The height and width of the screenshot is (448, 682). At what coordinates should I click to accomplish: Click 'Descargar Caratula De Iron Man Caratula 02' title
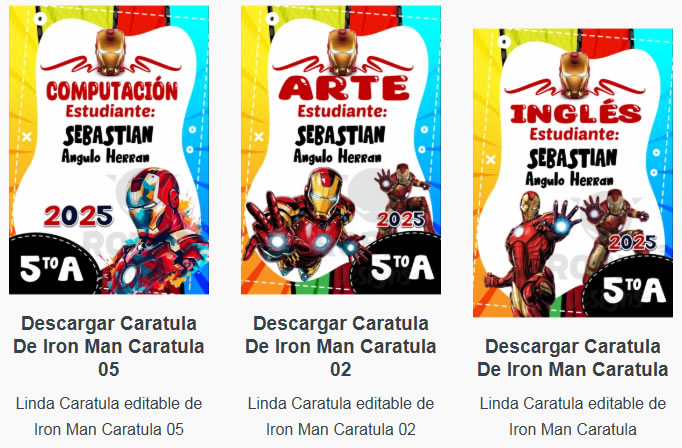pos(341,346)
